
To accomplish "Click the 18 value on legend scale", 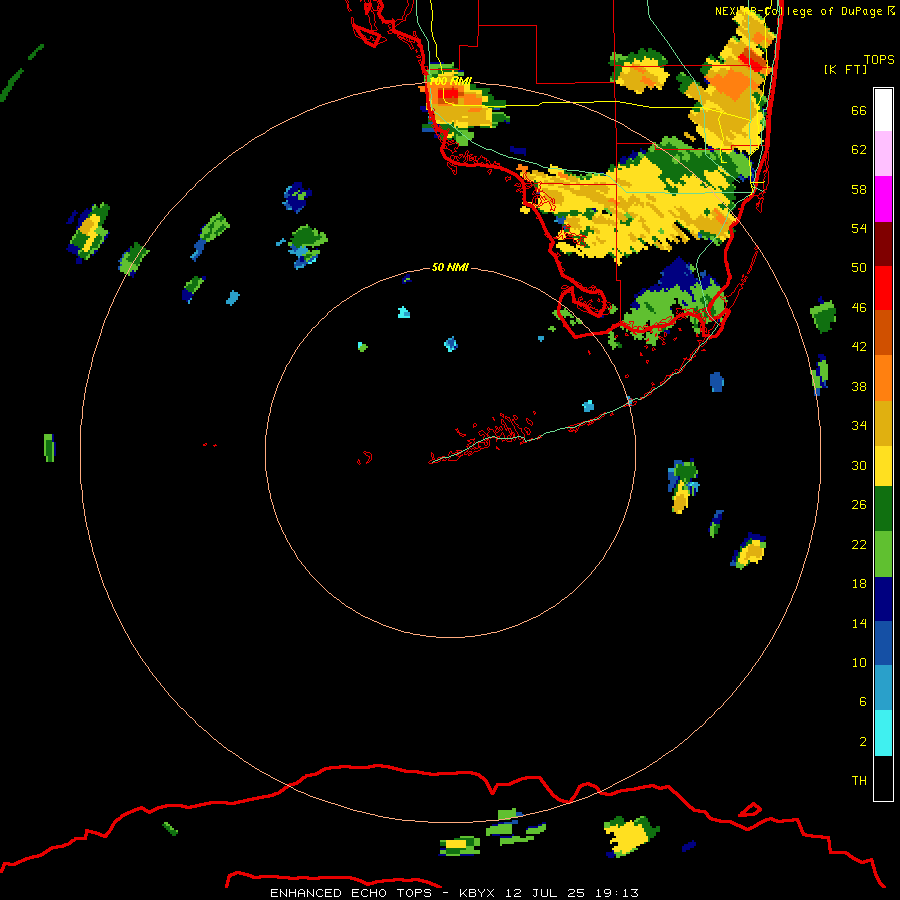I will tap(859, 584).
